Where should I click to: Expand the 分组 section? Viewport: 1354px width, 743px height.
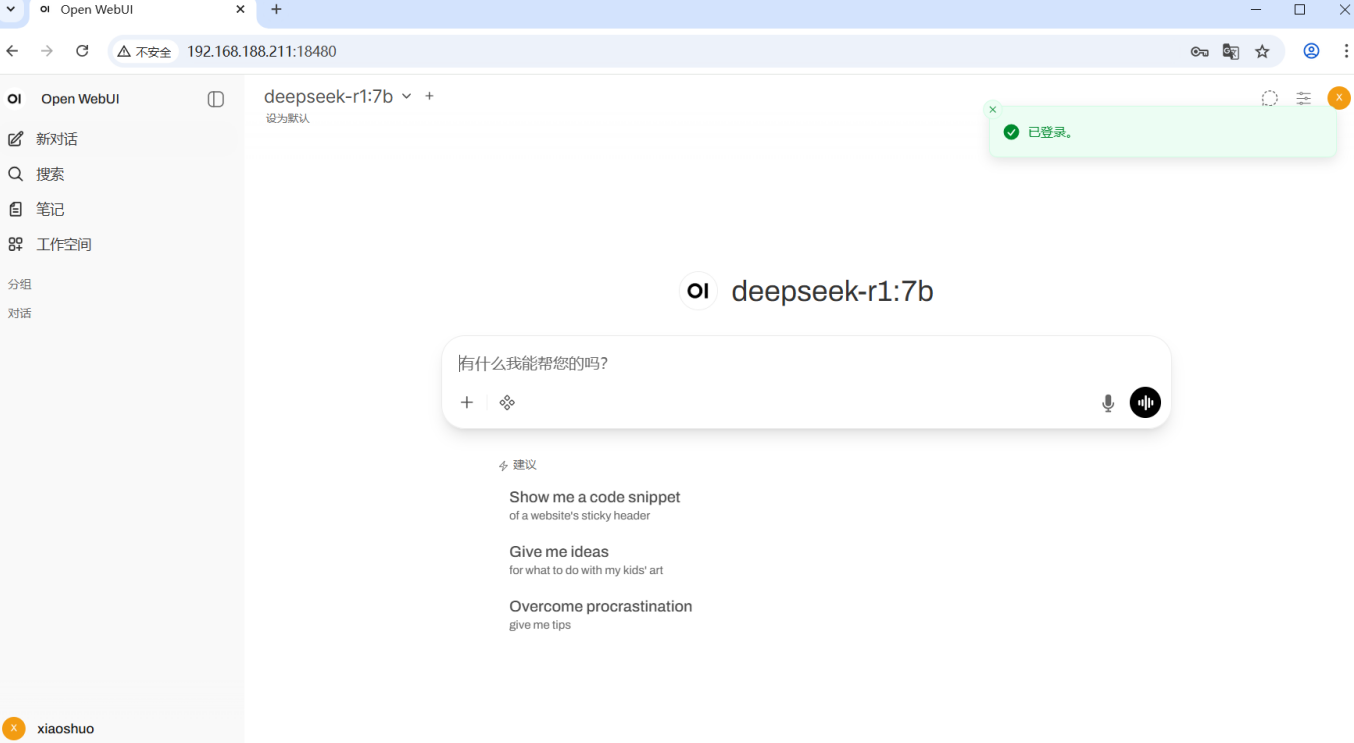point(20,284)
